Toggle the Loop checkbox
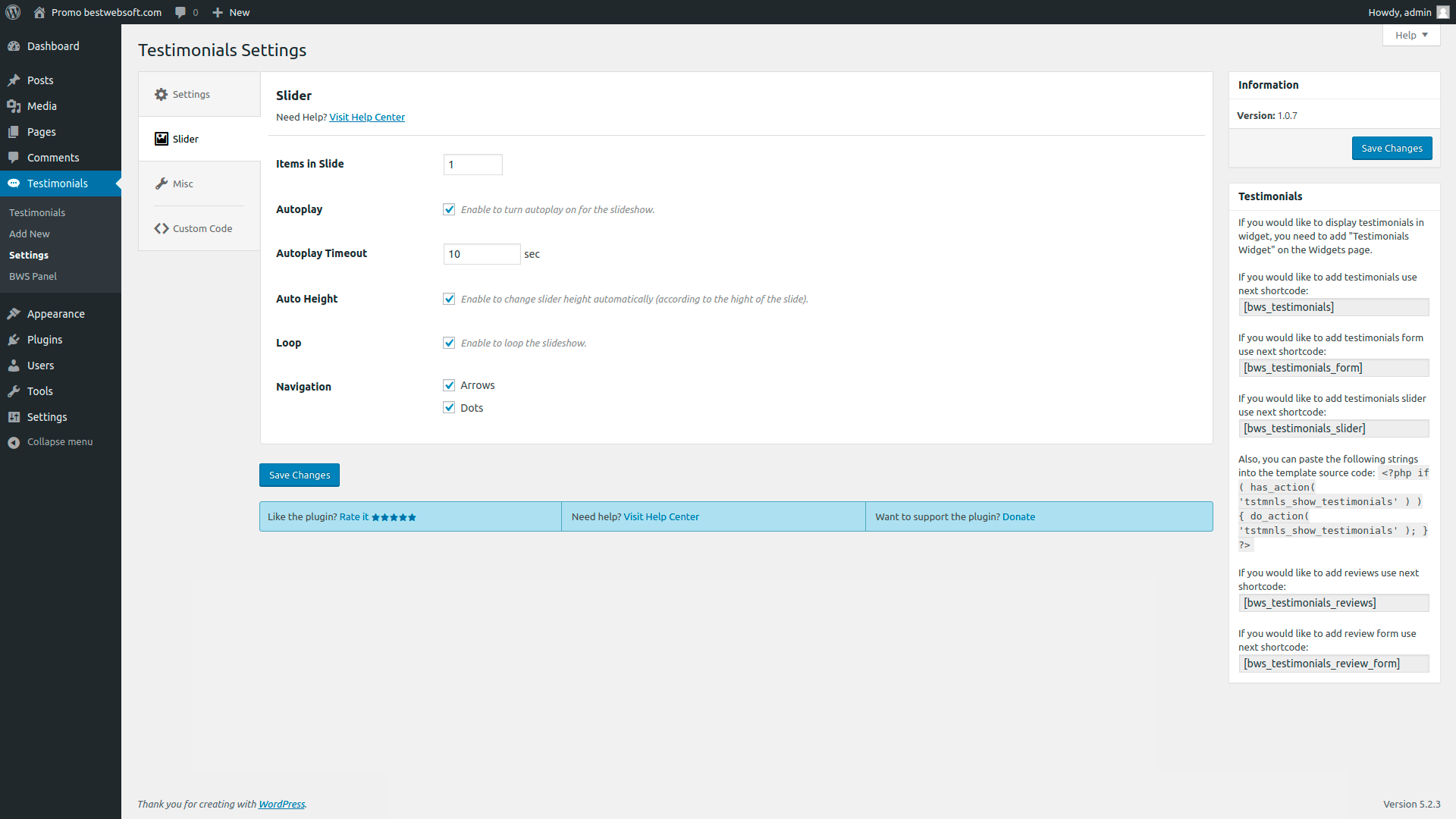Image resolution: width=1456 pixels, height=819 pixels. (x=449, y=343)
